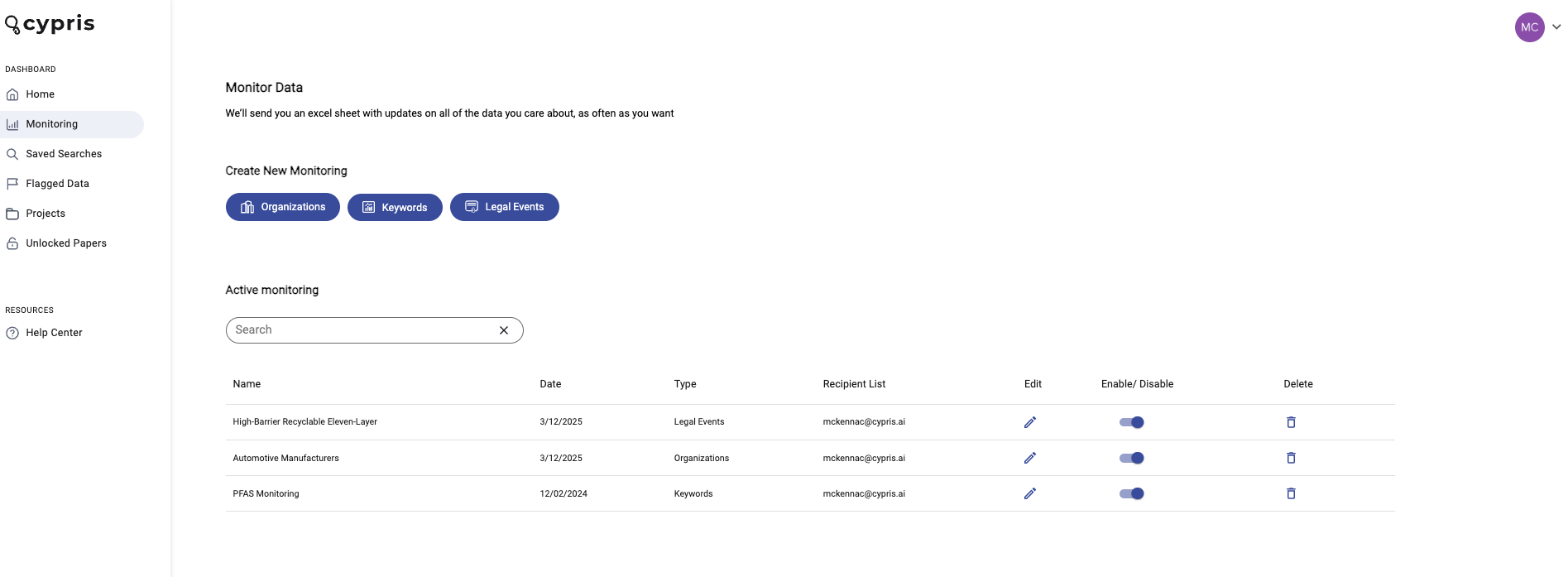Edit the PFAS Monitoring entry
Screen dimensions: 1568x577
click(1030, 493)
